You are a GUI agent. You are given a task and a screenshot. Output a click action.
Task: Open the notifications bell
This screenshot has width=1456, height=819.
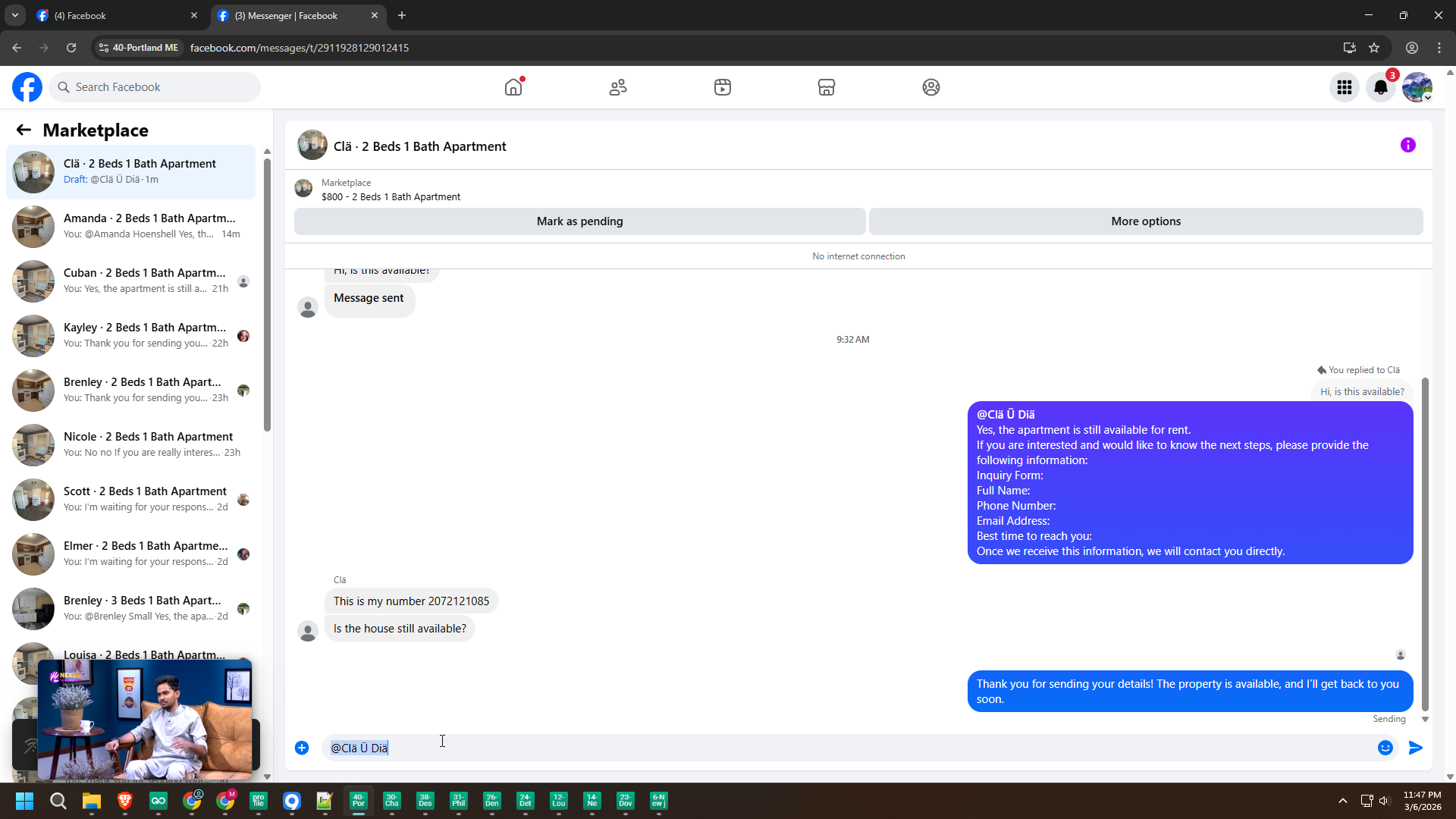click(x=1380, y=87)
